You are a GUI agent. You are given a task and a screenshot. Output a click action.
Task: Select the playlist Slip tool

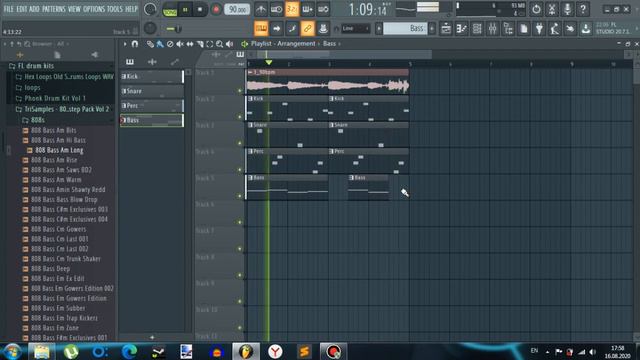[190, 44]
